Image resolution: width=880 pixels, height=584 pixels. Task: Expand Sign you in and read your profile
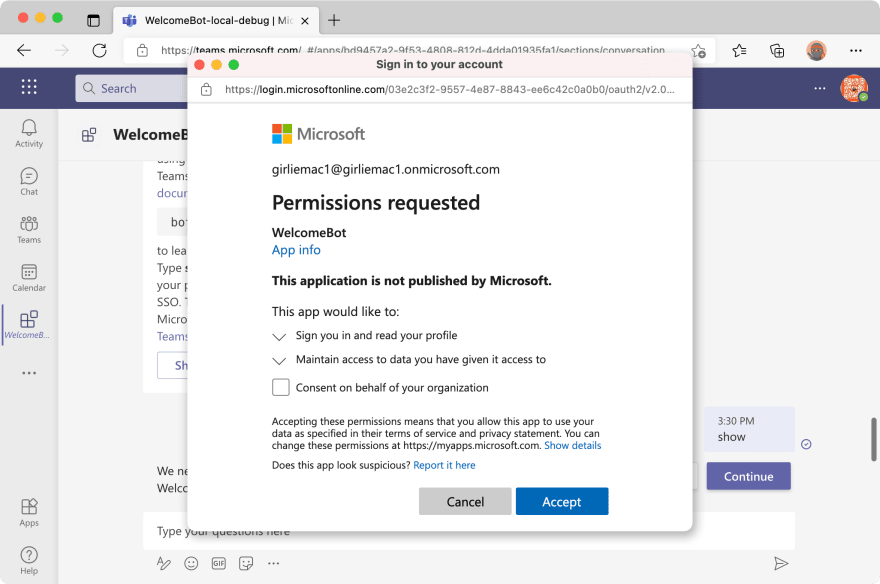pyautogui.click(x=279, y=336)
